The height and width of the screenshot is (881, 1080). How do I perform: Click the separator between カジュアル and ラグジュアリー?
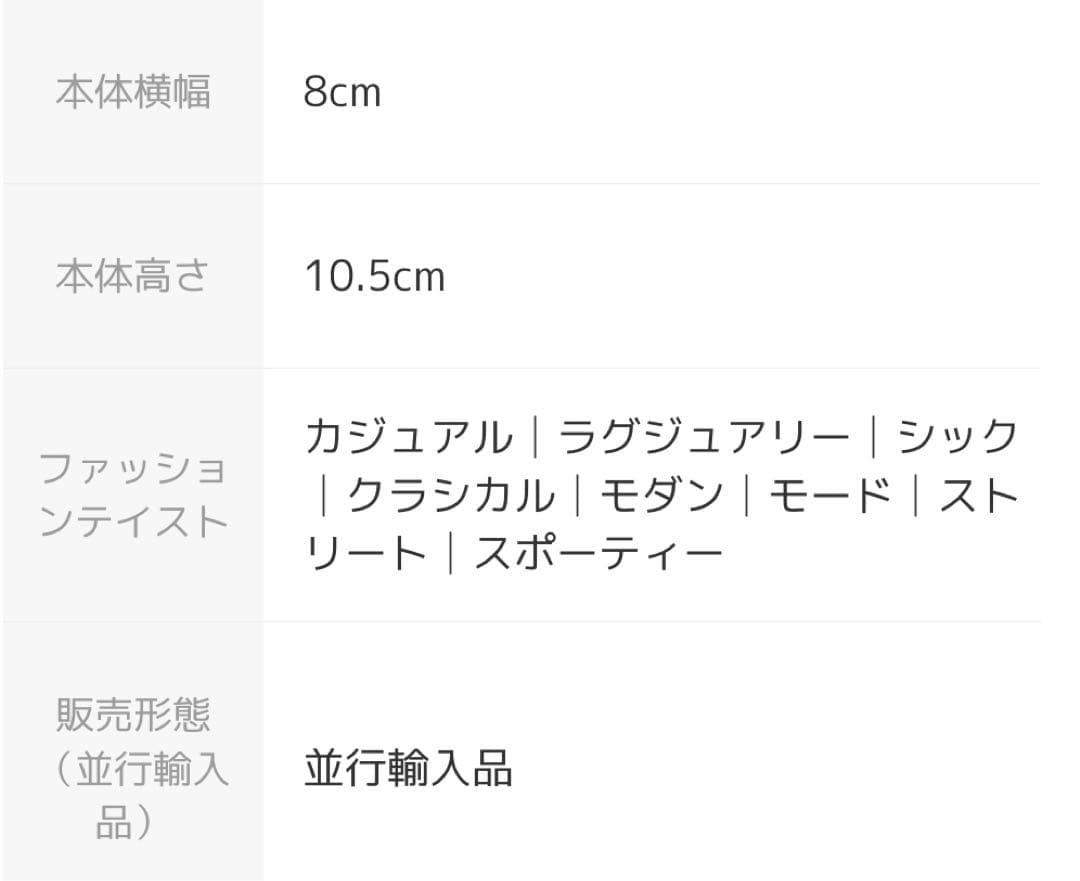pos(535,437)
